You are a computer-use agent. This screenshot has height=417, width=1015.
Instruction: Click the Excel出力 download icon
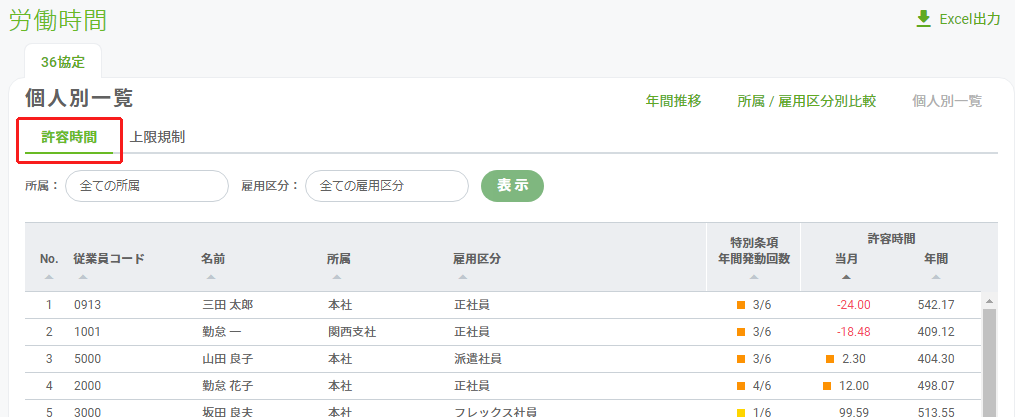pyautogui.click(x=923, y=19)
